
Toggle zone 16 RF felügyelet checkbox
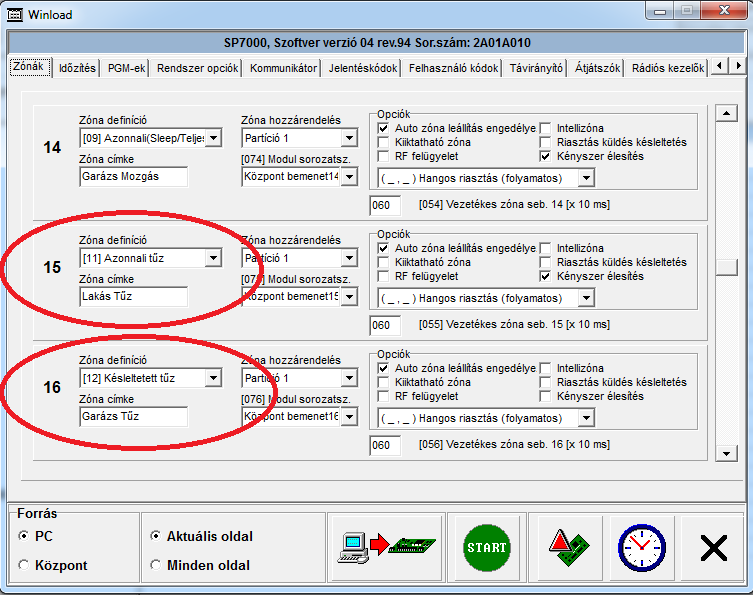[383, 396]
